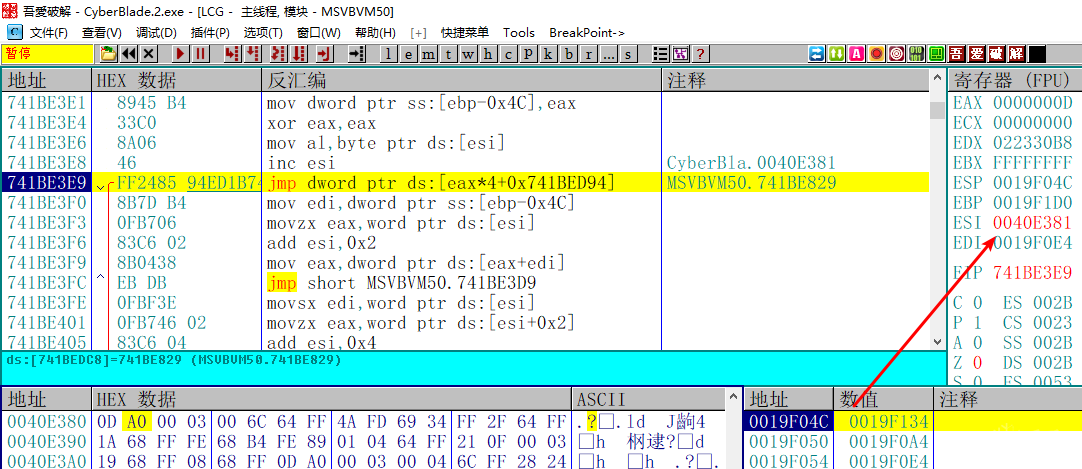Click the Go to address arrow icon
This screenshot has height=469, width=1082.
pyautogui.click(x=357, y=54)
